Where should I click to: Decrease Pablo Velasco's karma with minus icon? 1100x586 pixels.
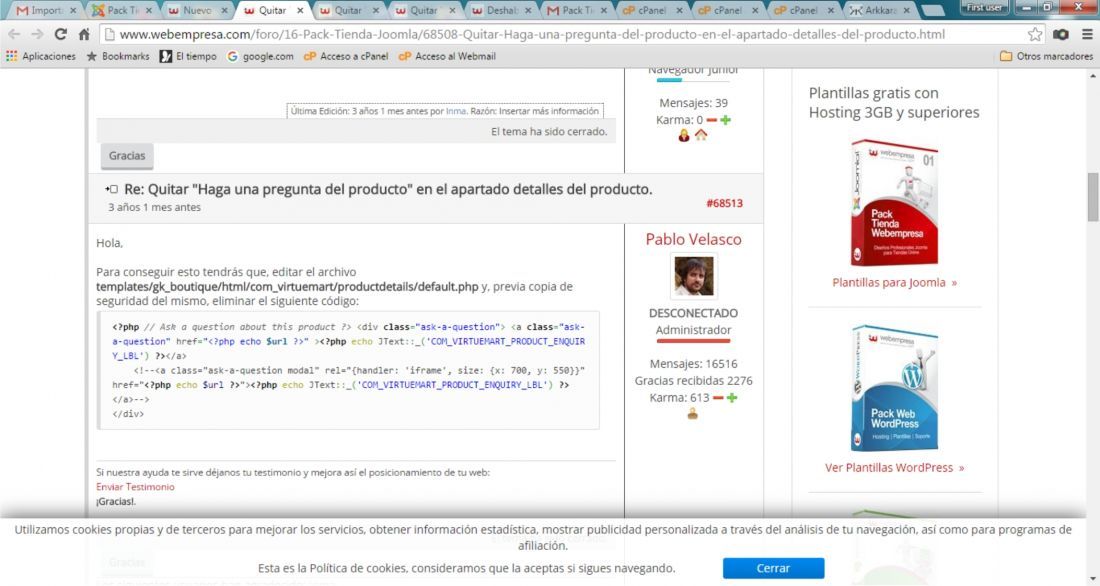point(718,398)
